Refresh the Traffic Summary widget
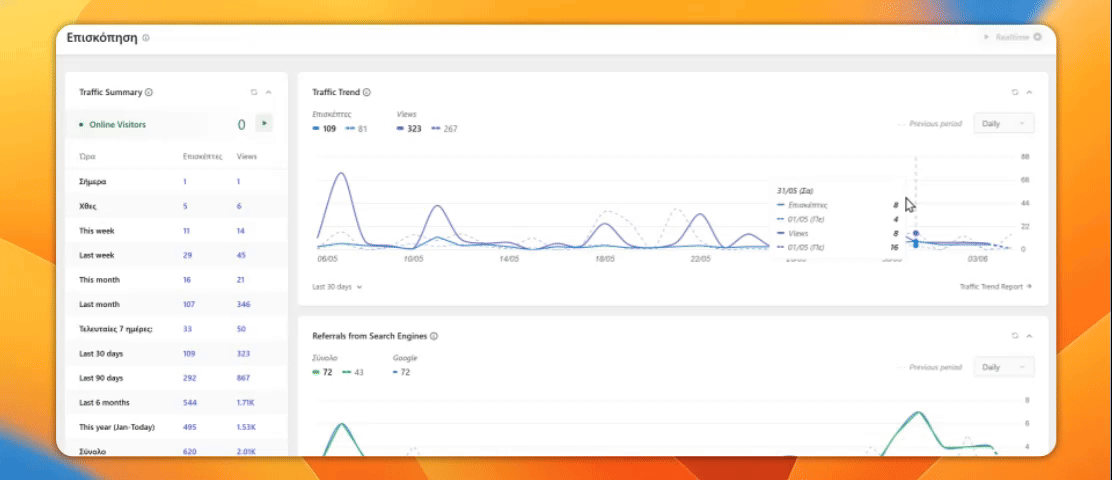 click(254, 92)
